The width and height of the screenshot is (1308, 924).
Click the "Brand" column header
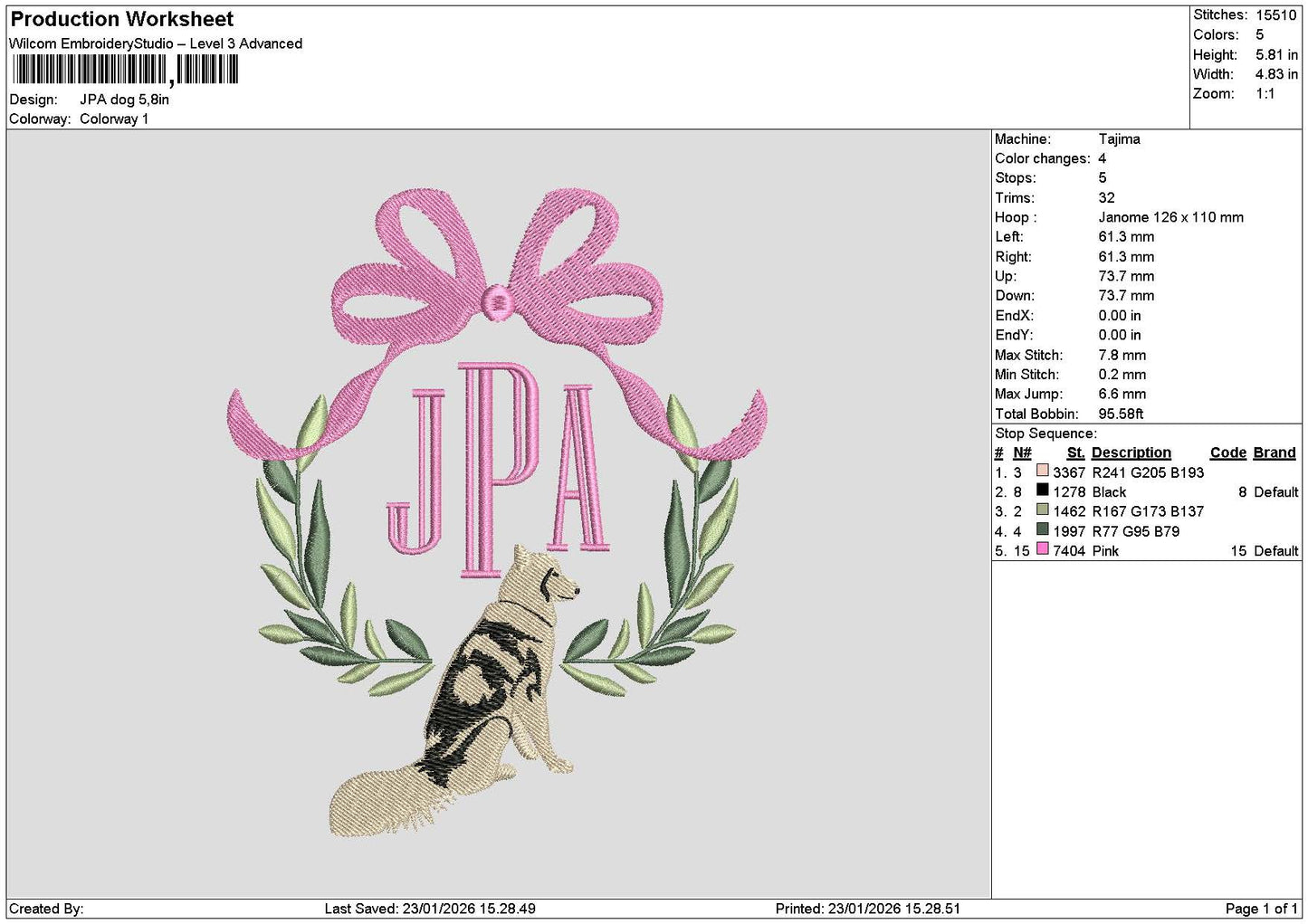1275,452
